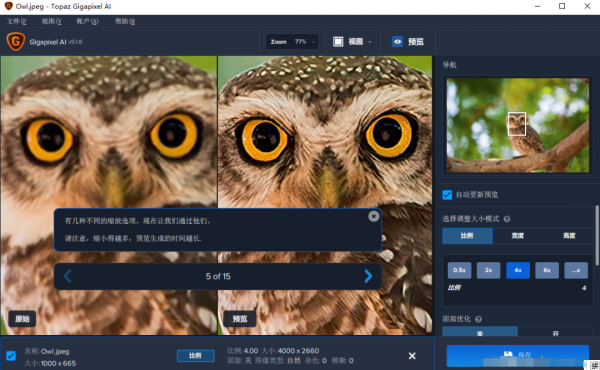Click the split-view layout icon
600x370 pixels.
(x=338, y=42)
